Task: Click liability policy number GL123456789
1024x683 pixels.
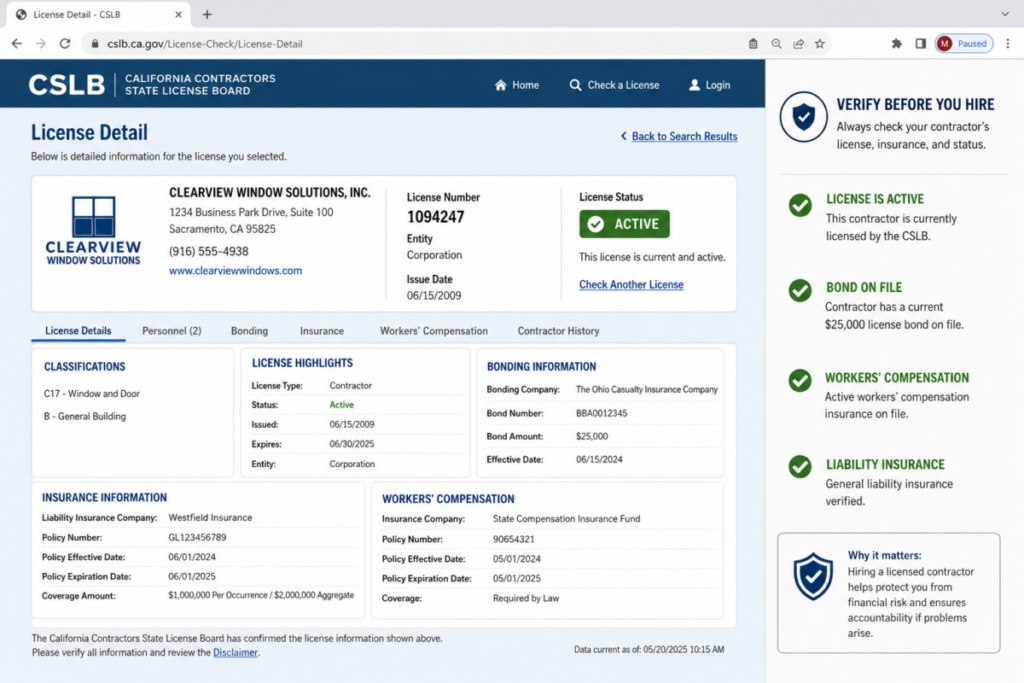Action: click(197, 537)
